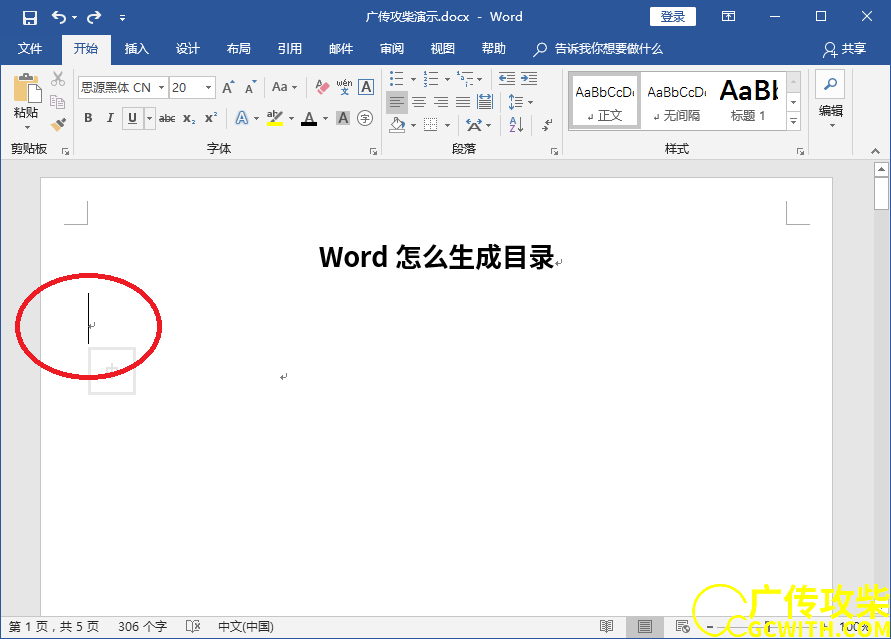Viewport: 891px width, 639px height.
Task: Expand the font color dropdown arrow
Action: (326, 119)
